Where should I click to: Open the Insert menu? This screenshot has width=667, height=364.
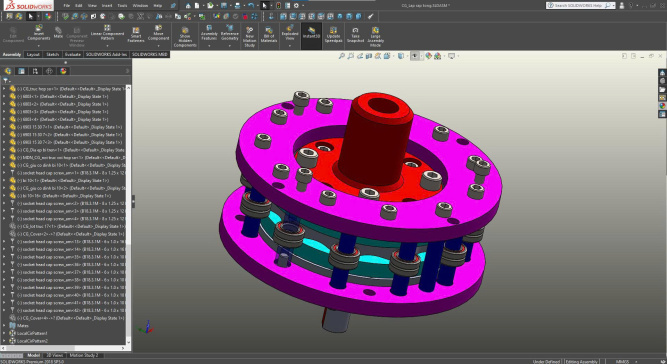[x=107, y=6]
